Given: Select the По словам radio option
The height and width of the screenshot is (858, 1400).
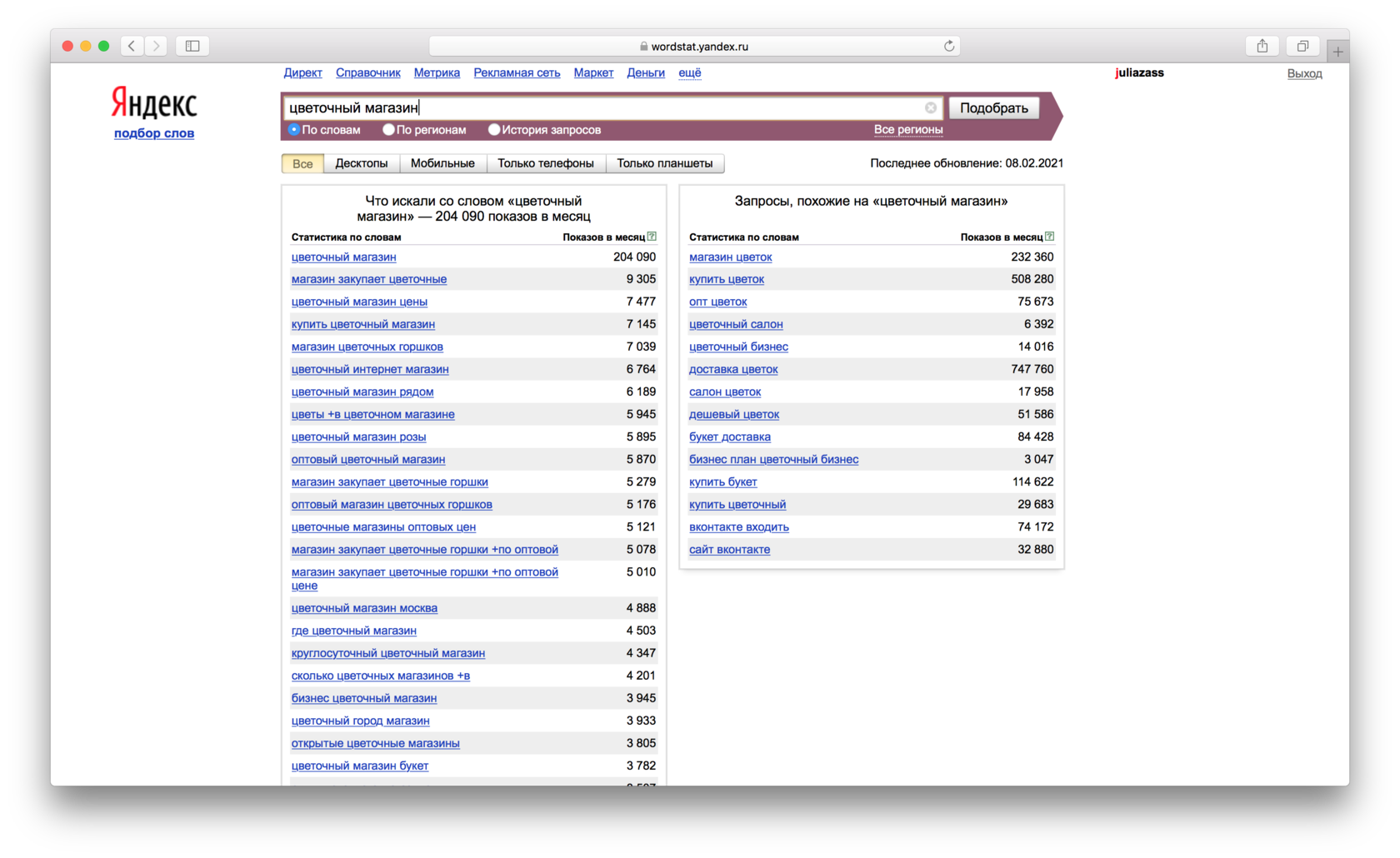Looking at the screenshot, I should (x=293, y=130).
